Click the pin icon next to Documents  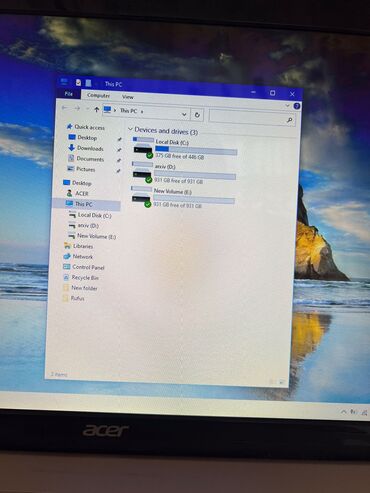pos(118,160)
